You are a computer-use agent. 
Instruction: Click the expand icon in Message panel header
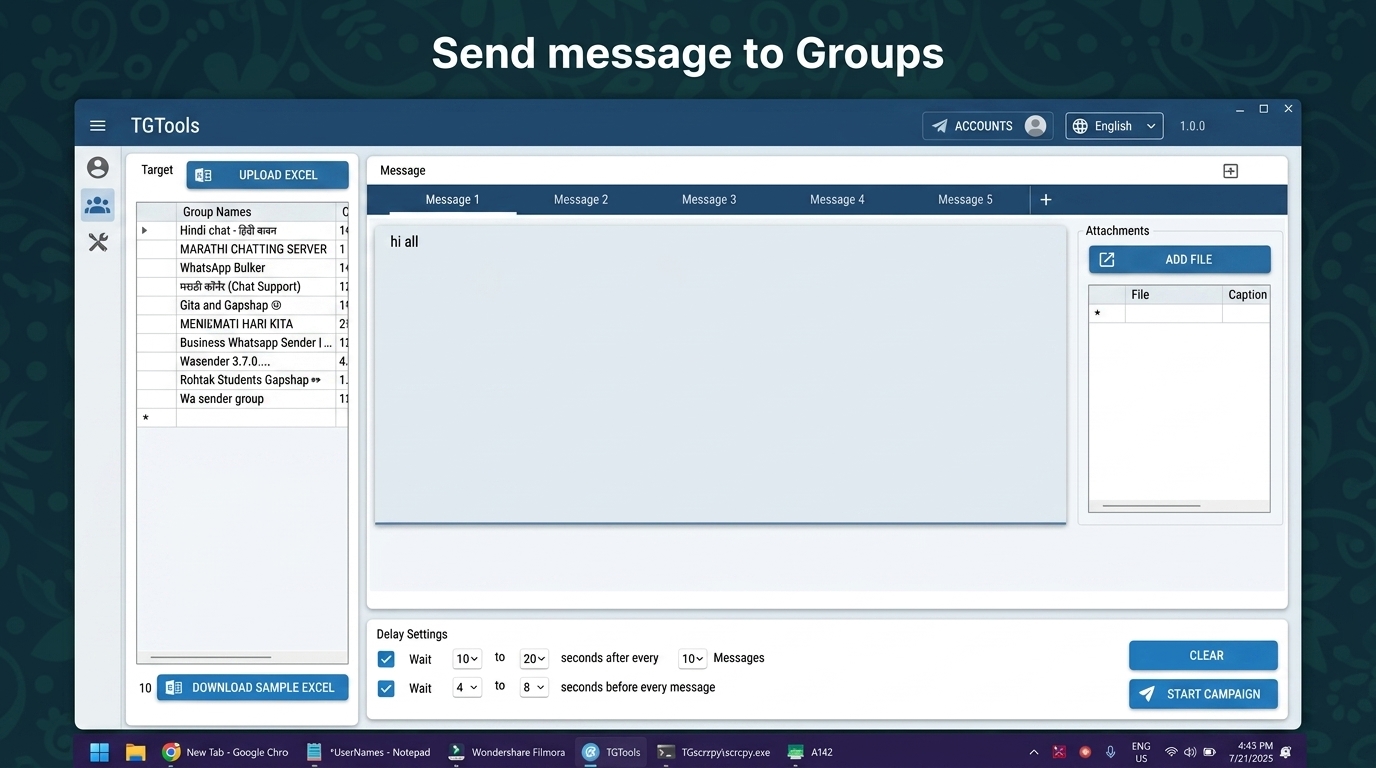coord(1230,171)
